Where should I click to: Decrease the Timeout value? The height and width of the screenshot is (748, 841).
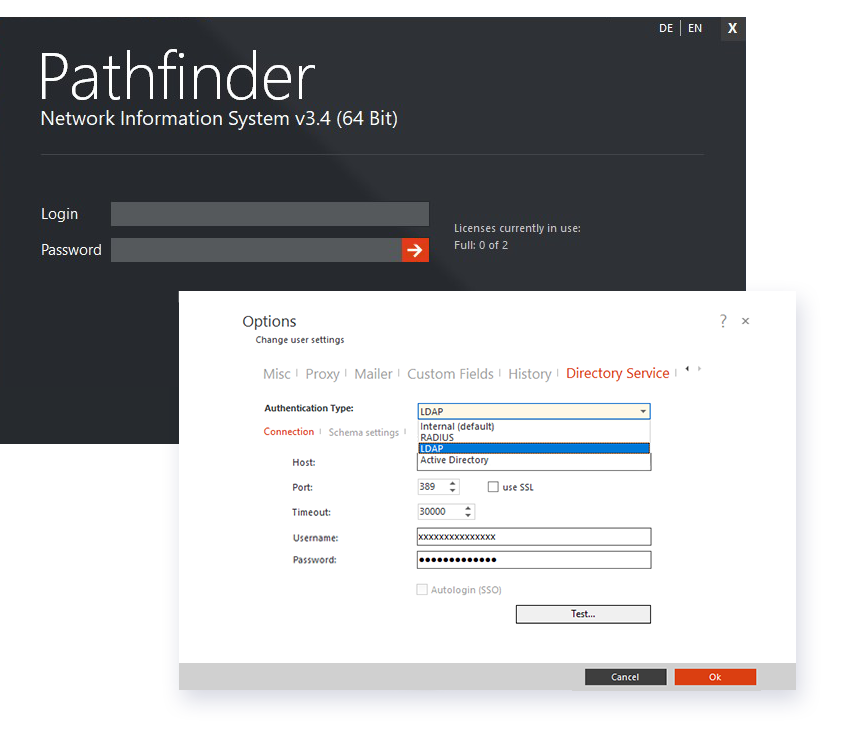point(468,515)
